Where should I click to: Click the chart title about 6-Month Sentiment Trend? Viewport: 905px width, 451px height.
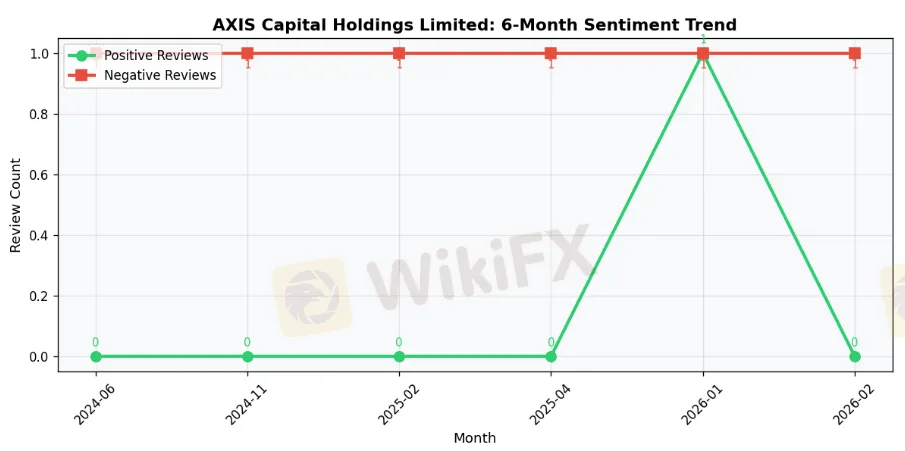(x=474, y=25)
